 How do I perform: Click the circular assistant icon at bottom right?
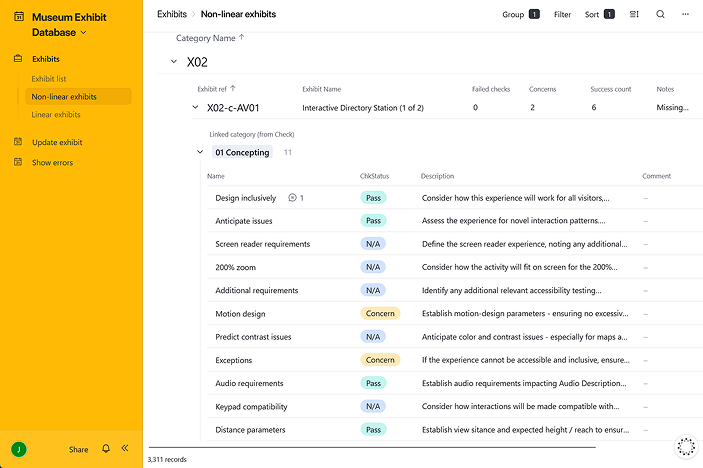(686, 446)
